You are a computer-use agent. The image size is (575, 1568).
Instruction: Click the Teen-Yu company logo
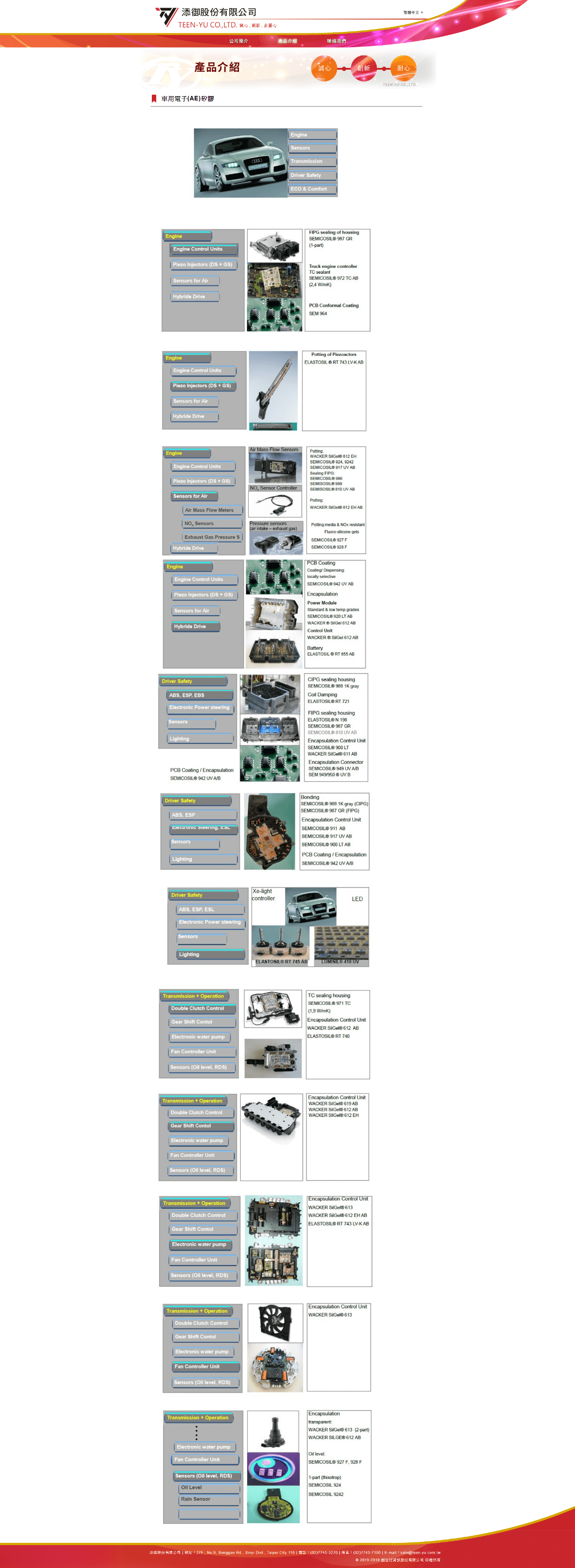[216, 18]
